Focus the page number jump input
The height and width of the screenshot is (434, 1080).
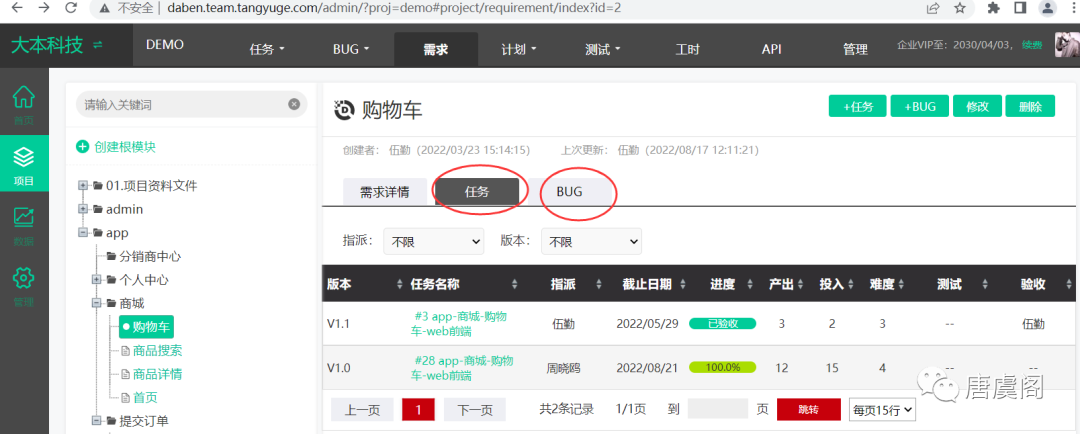[x=718, y=409]
